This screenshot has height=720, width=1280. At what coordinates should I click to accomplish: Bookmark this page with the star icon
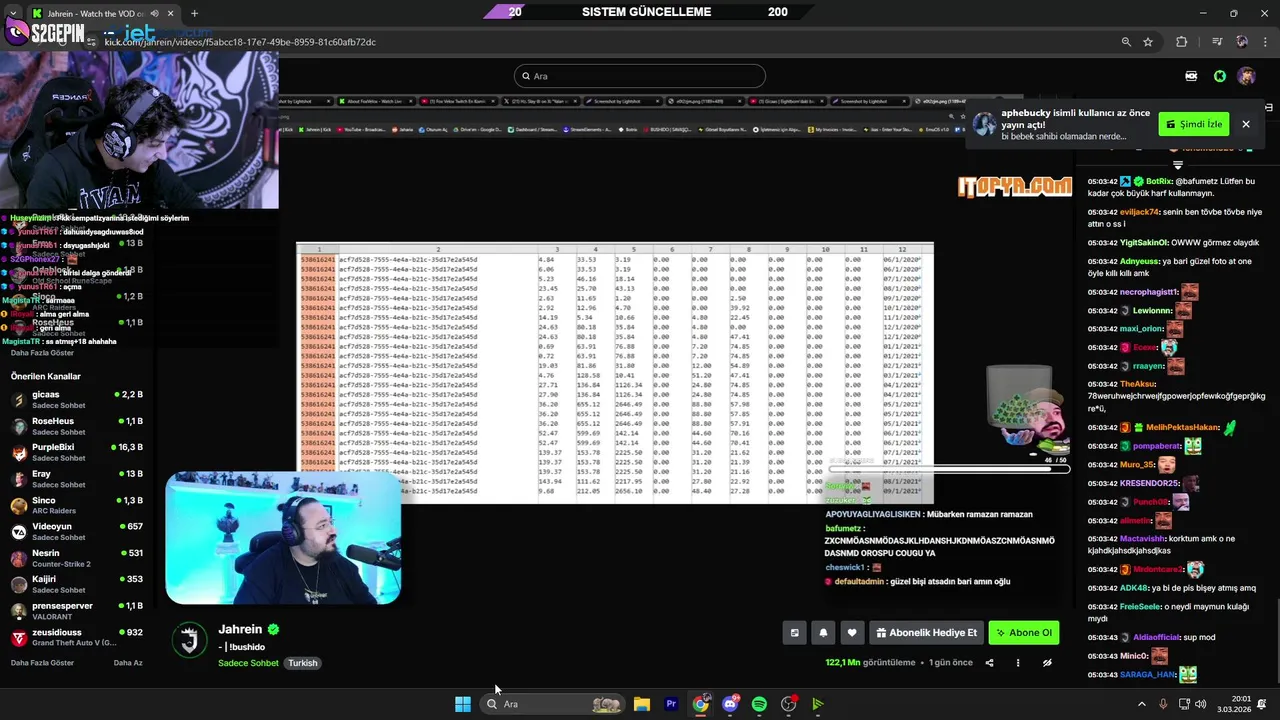click(1148, 42)
